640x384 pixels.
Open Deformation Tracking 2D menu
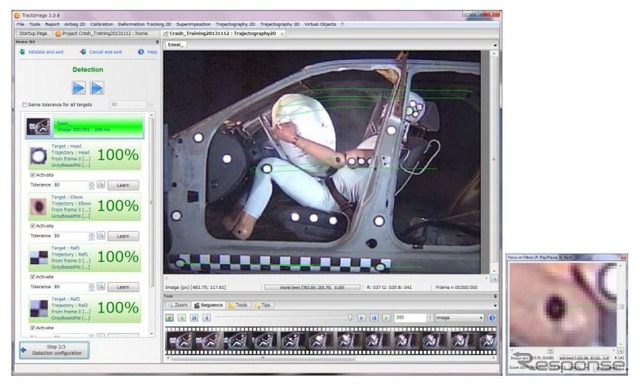(144, 24)
